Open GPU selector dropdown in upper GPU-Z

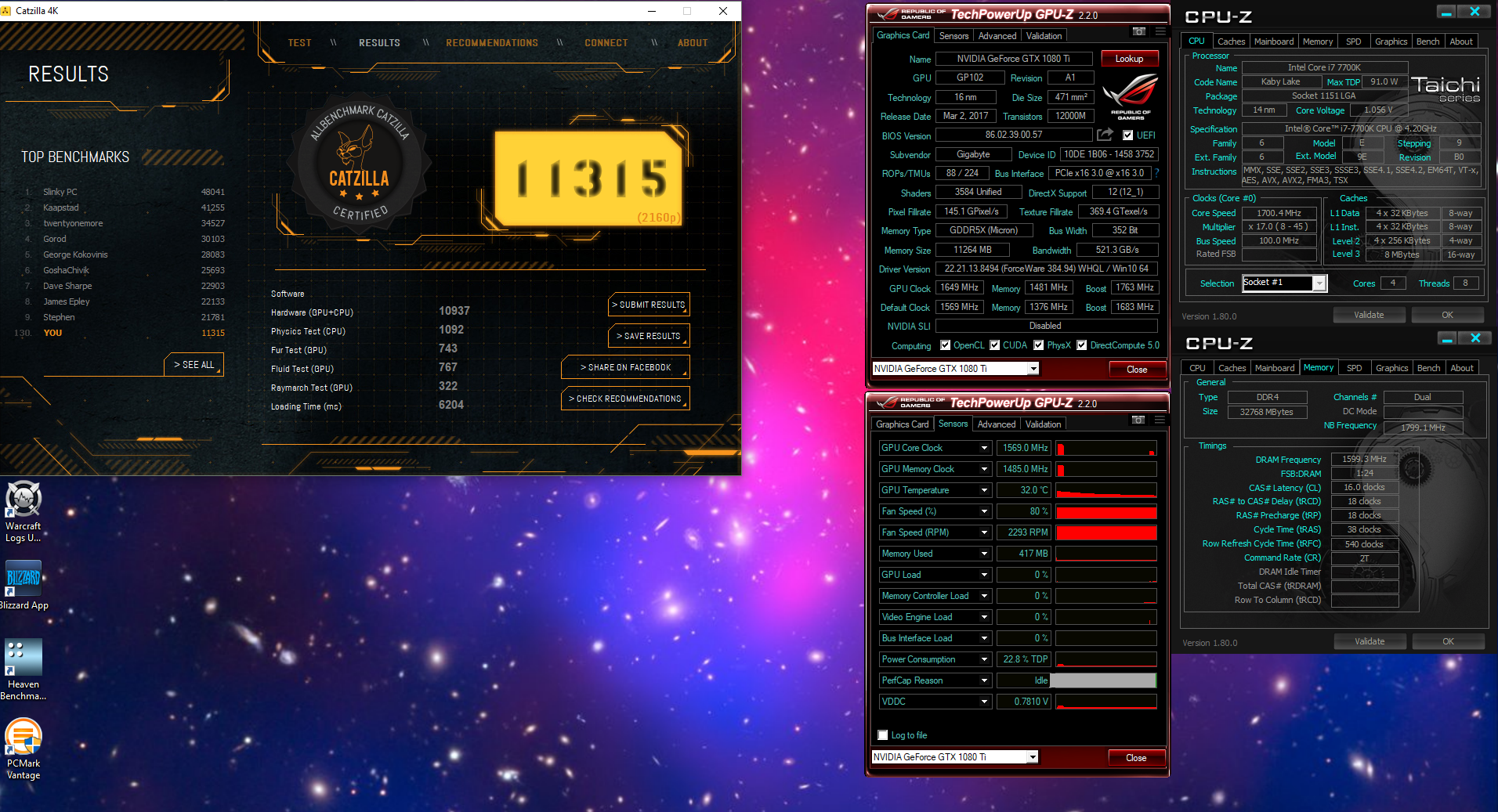click(x=1033, y=369)
